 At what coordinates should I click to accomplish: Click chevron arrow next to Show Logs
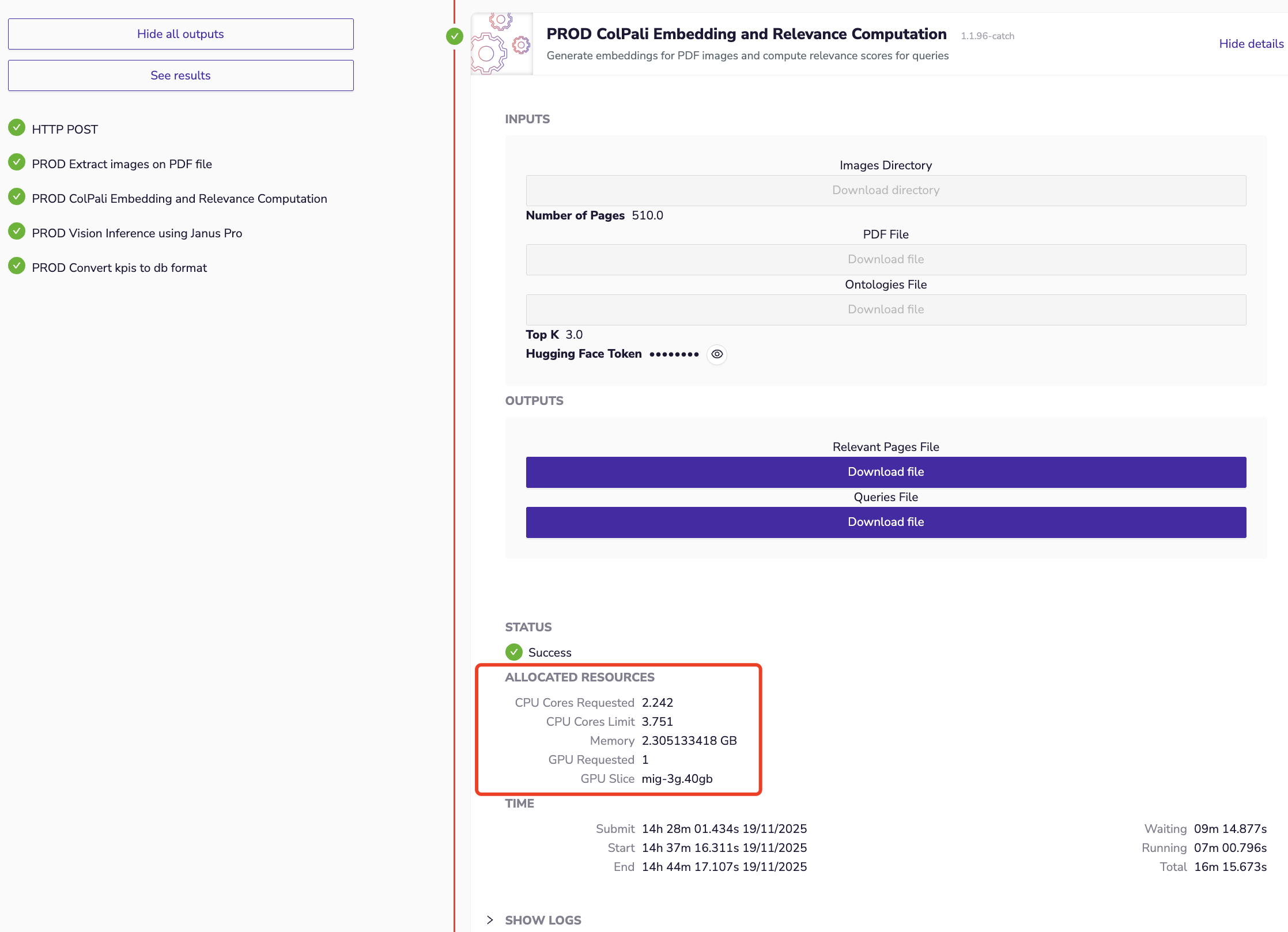coord(490,920)
